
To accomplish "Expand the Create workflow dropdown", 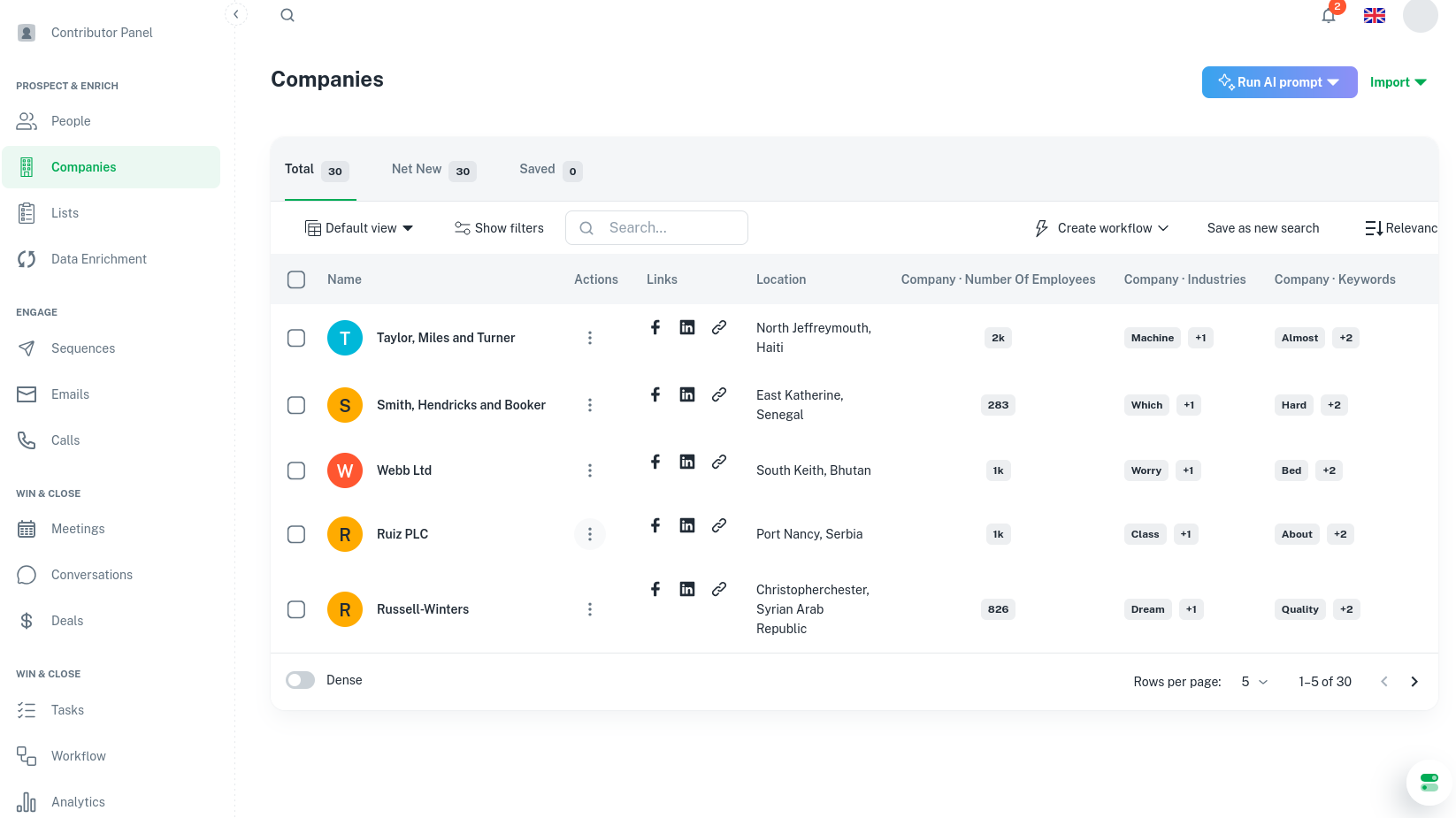I will (x=1102, y=228).
